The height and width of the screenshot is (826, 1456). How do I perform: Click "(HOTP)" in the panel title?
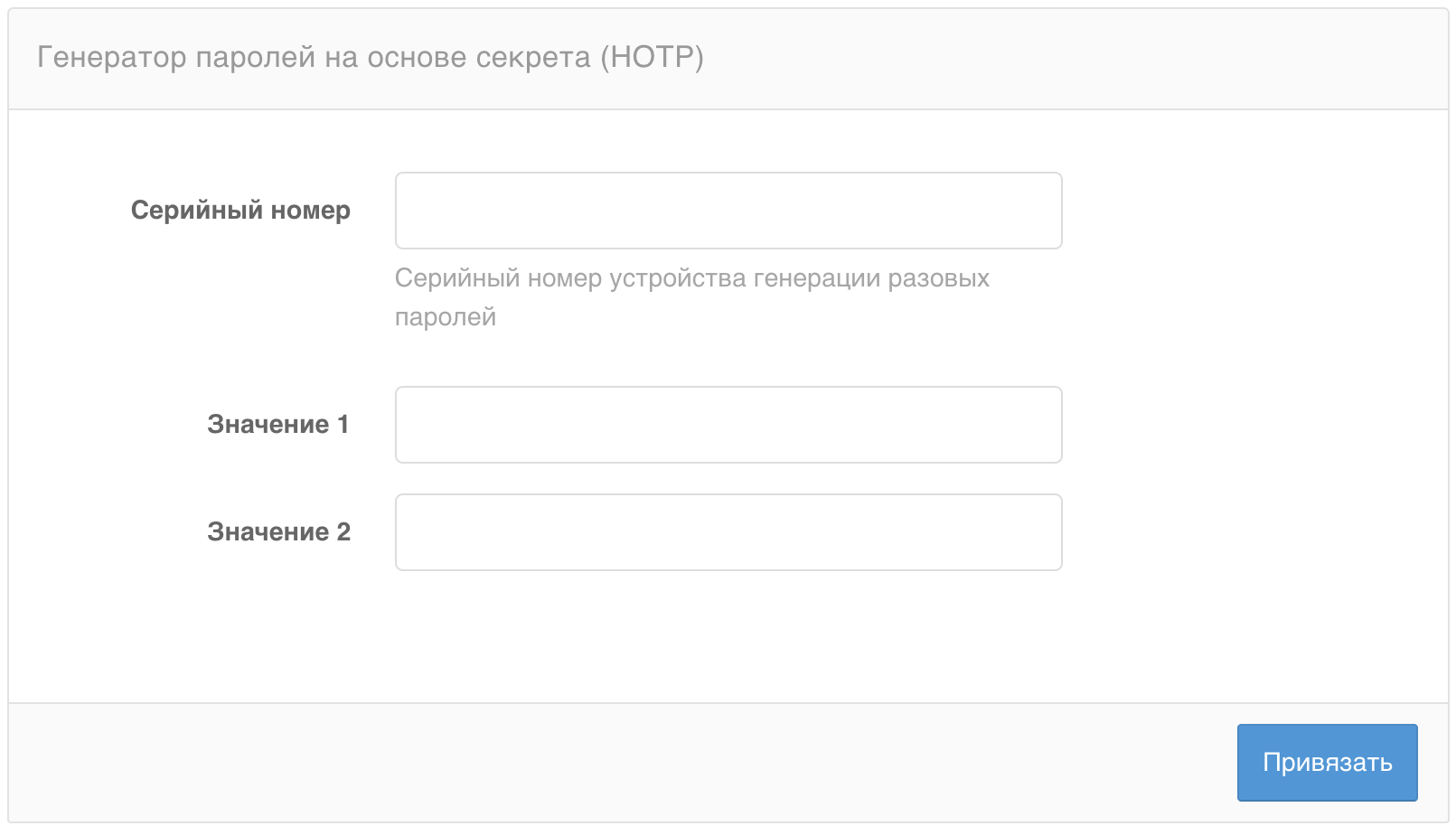click(652, 58)
